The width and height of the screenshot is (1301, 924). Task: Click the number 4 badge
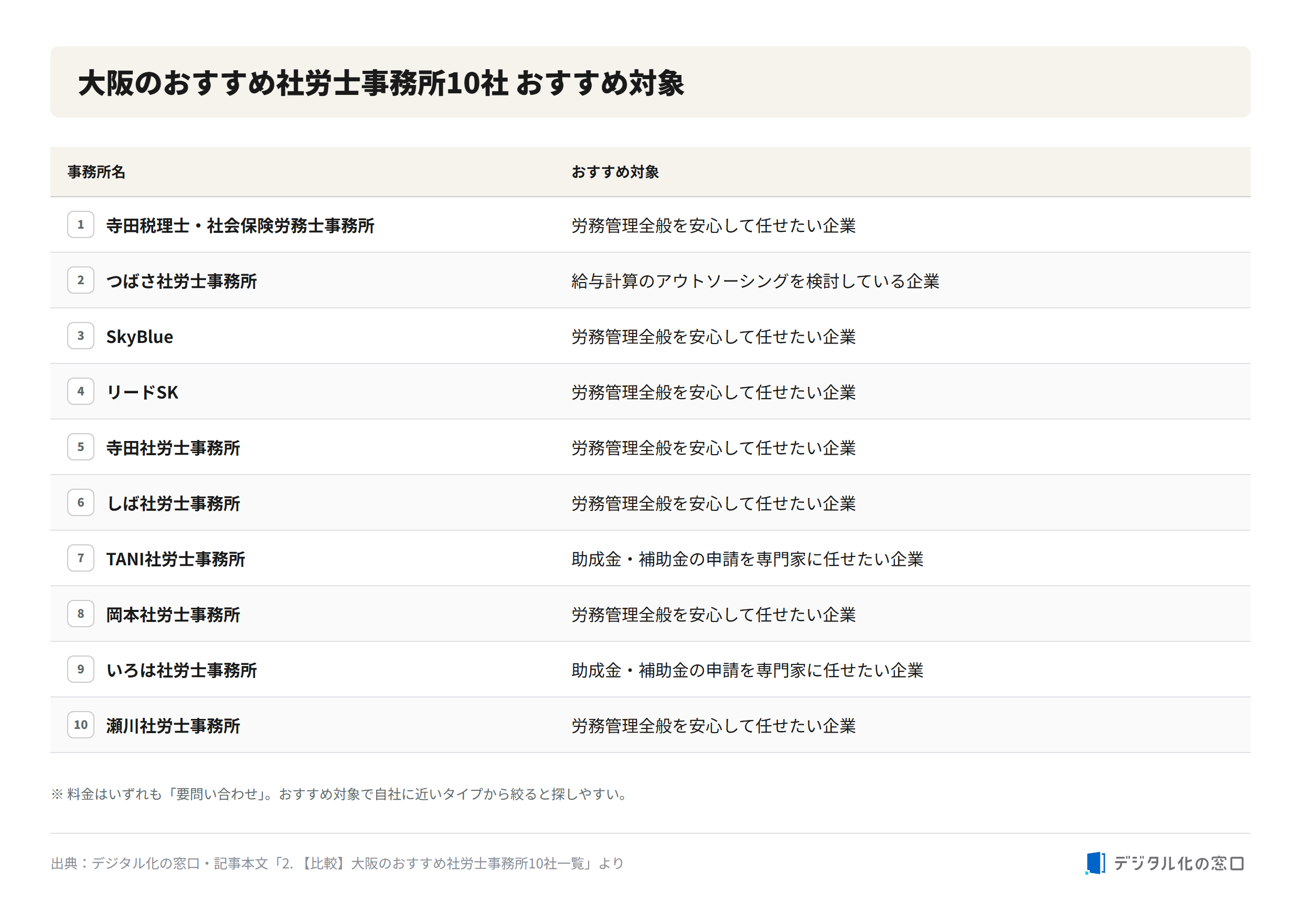click(81, 391)
